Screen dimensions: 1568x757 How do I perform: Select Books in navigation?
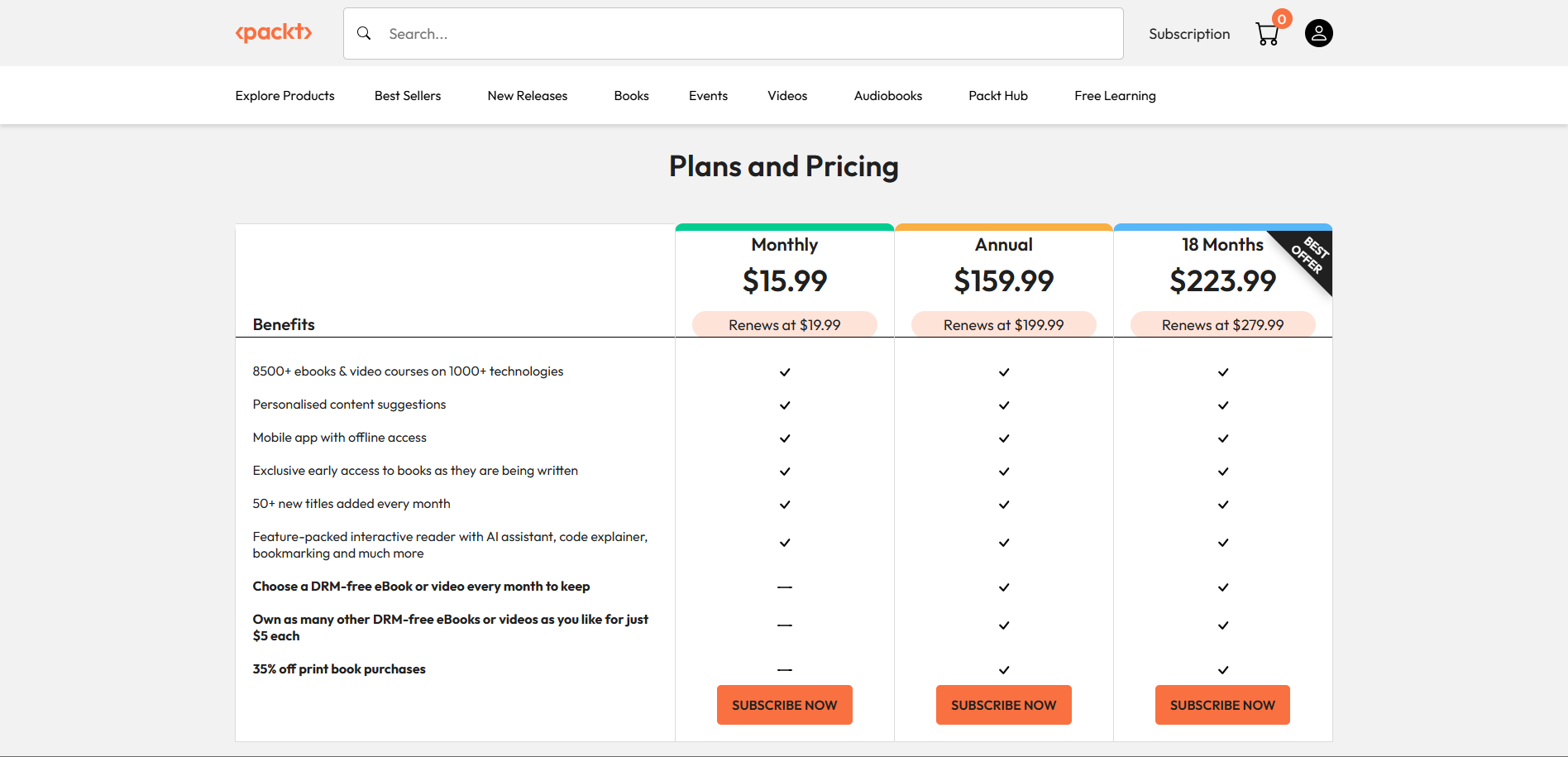(x=632, y=96)
